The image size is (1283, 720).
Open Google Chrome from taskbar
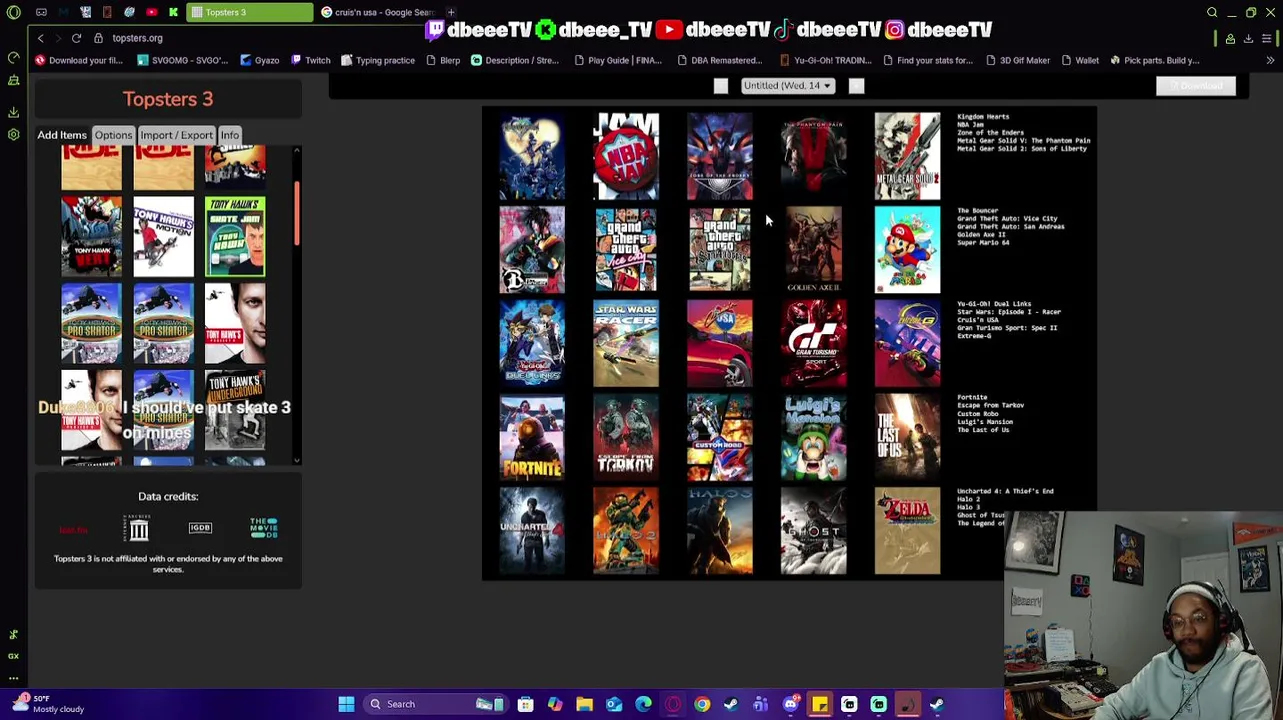tap(702, 704)
